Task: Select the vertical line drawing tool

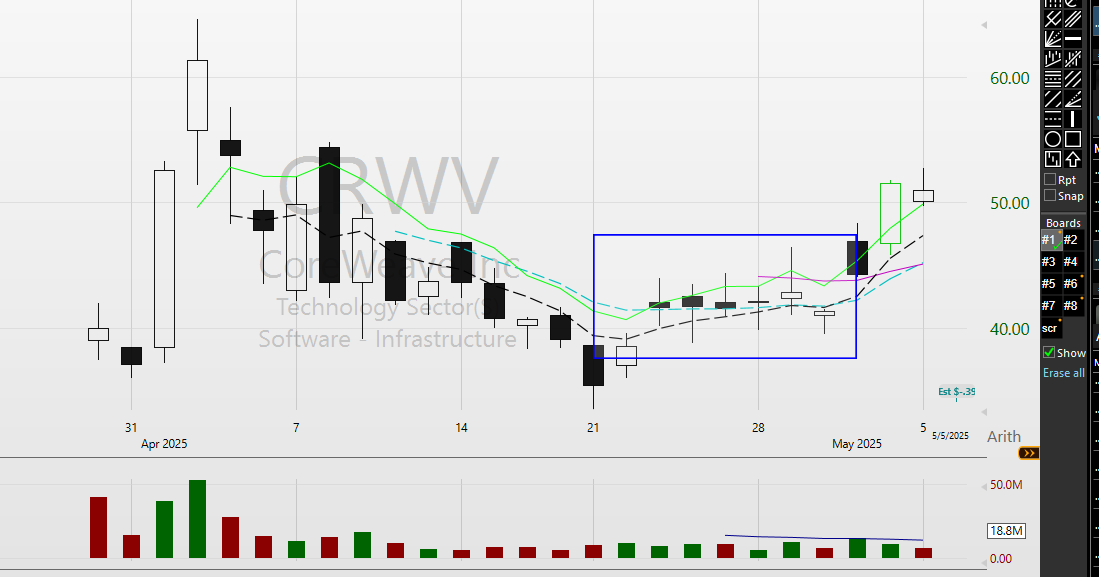Action: (1073, 118)
